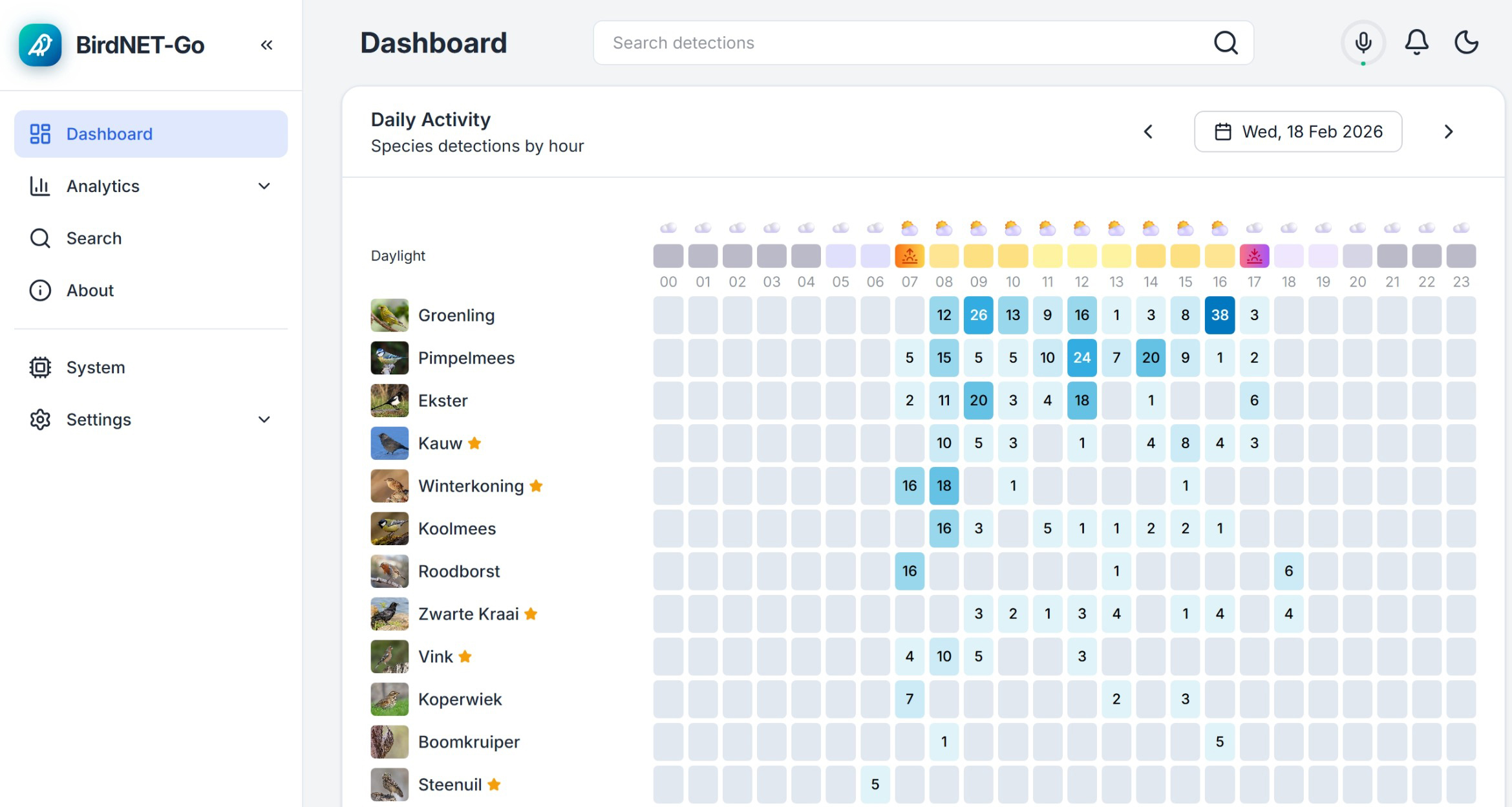
Task: Toggle the star beside Steenuil
Action: [495, 784]
